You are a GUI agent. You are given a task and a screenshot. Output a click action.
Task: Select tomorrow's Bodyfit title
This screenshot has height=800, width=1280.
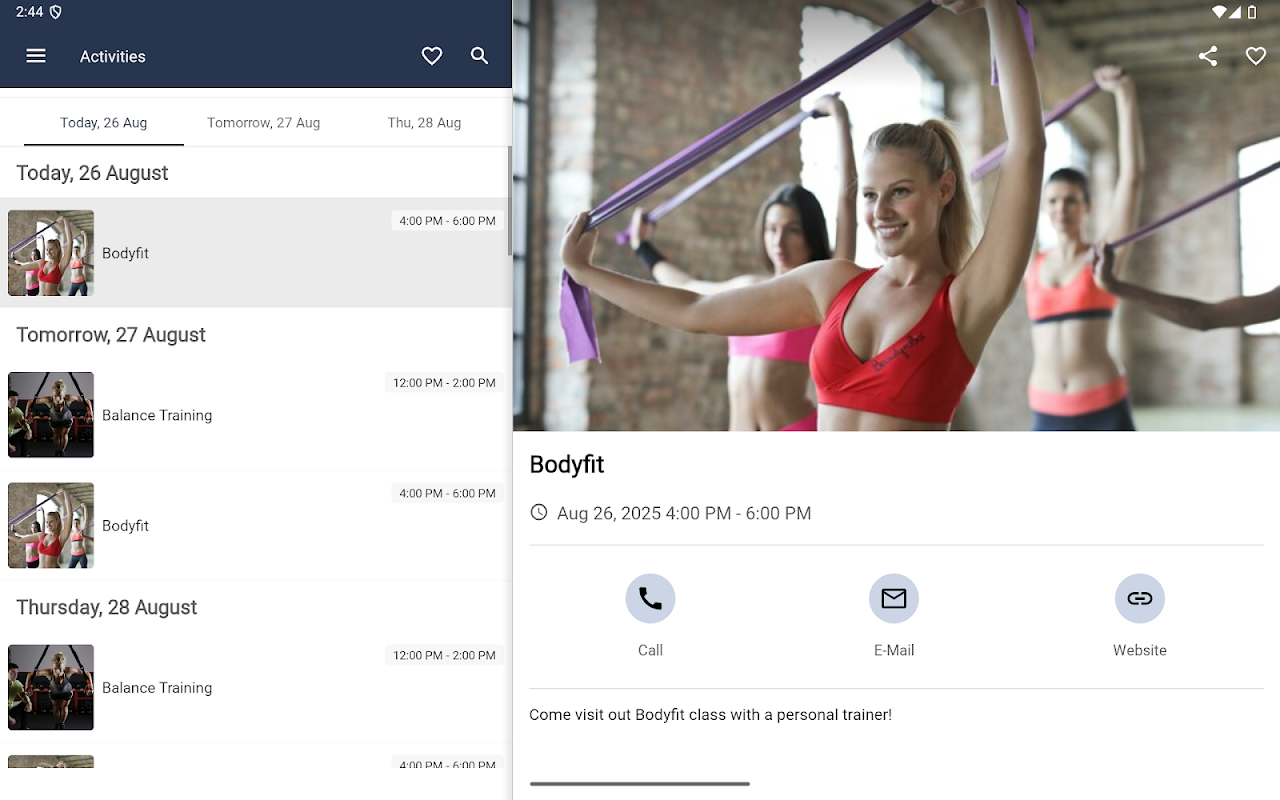tap(125, 525)
